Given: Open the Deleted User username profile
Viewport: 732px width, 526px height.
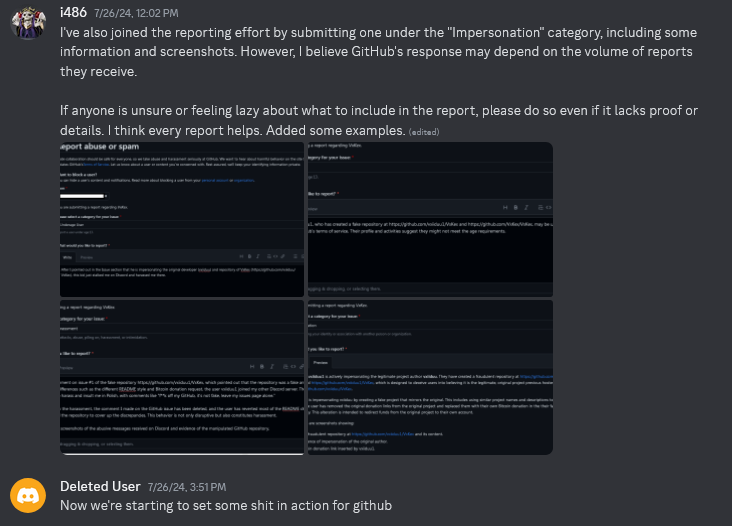Looking at the screenshot, I should pyautogui.click(x=100, y=486).
